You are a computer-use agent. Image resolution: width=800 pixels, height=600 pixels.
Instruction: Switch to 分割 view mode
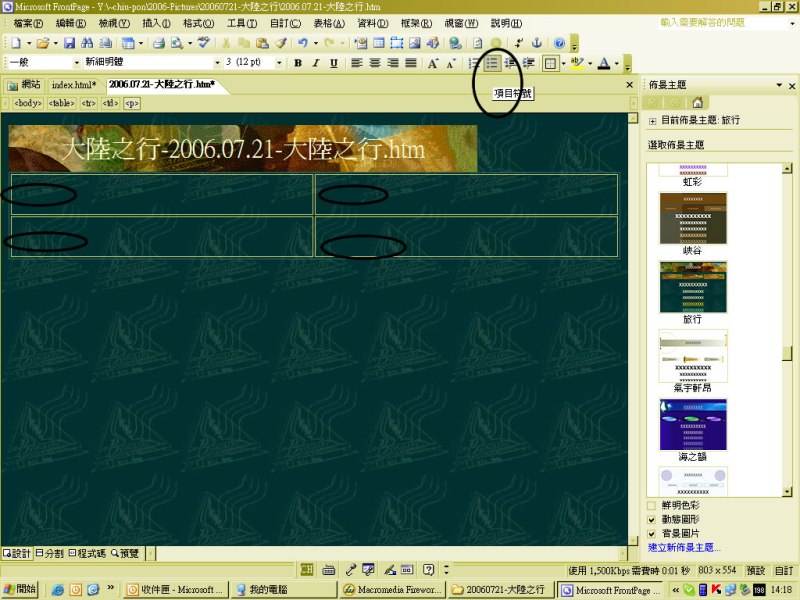[49, 553]
